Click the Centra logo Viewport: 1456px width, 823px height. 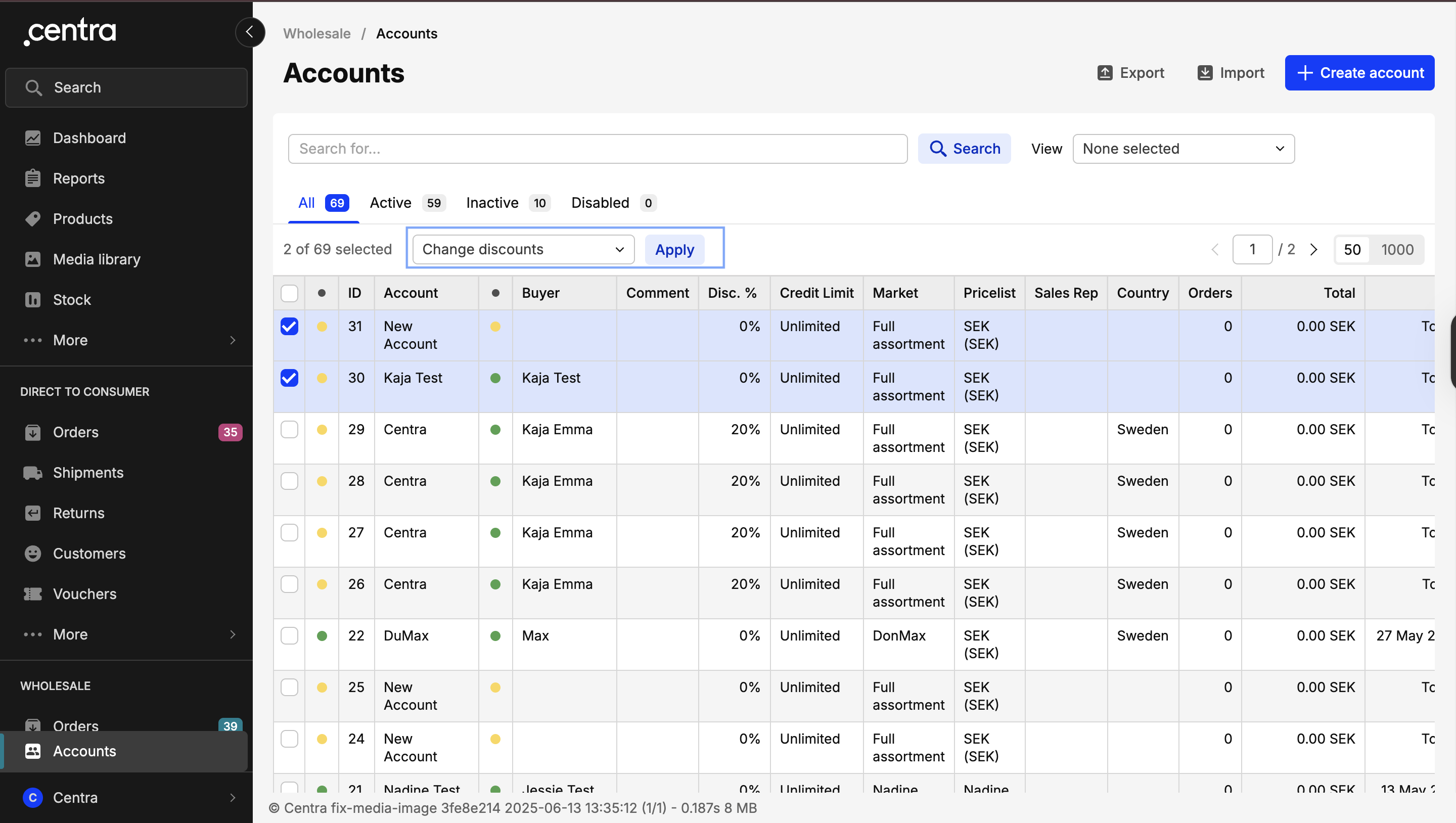pyautogui.click(x=70, y=31)
